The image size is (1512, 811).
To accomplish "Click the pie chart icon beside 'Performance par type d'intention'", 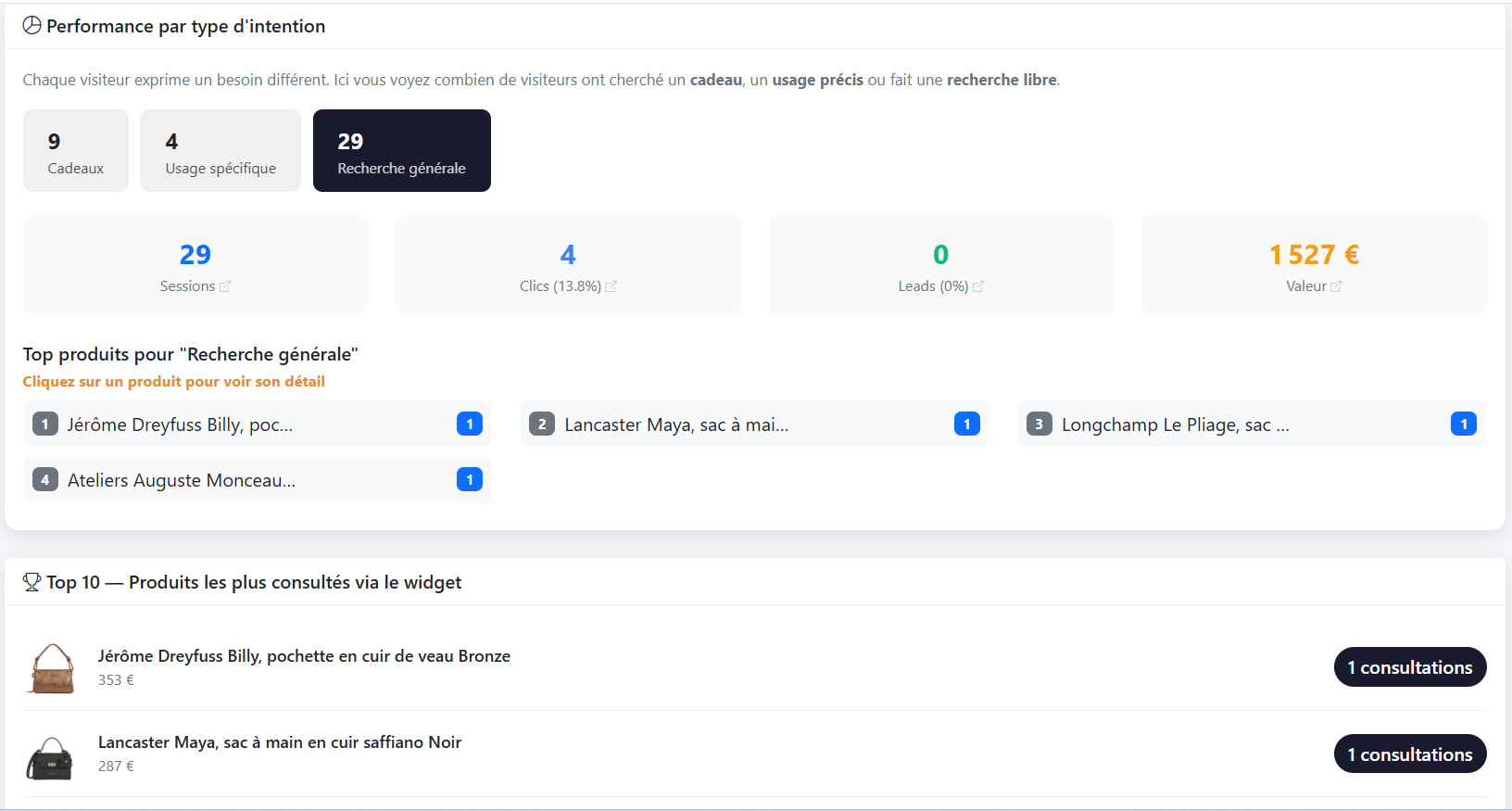I will [x=32, y=25].
